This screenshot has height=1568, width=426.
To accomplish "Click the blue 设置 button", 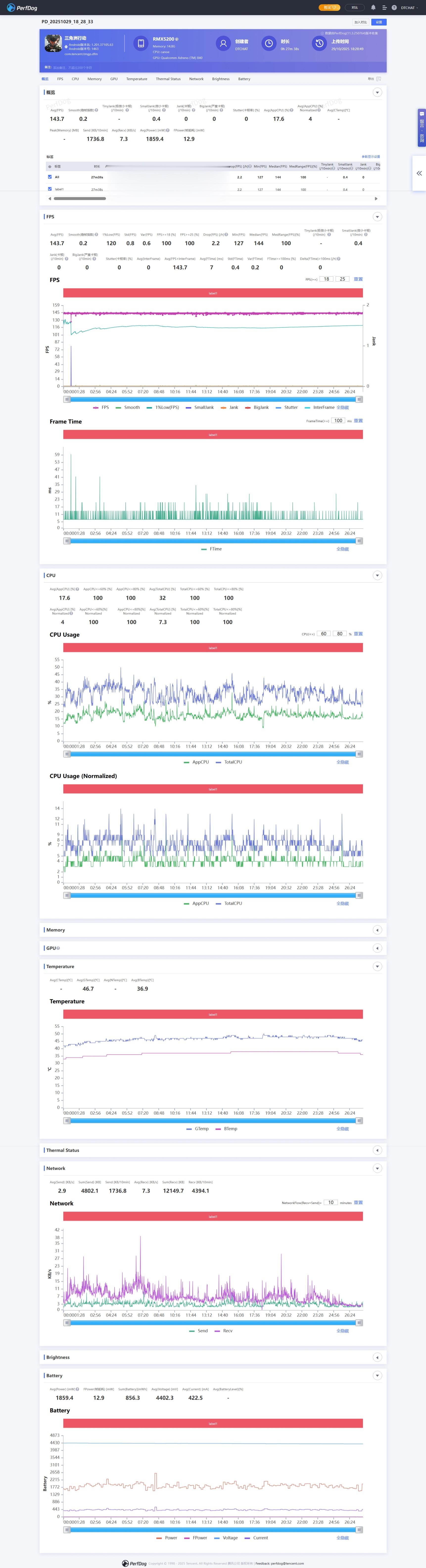I will pyautogui.click(x=379, y=22).
